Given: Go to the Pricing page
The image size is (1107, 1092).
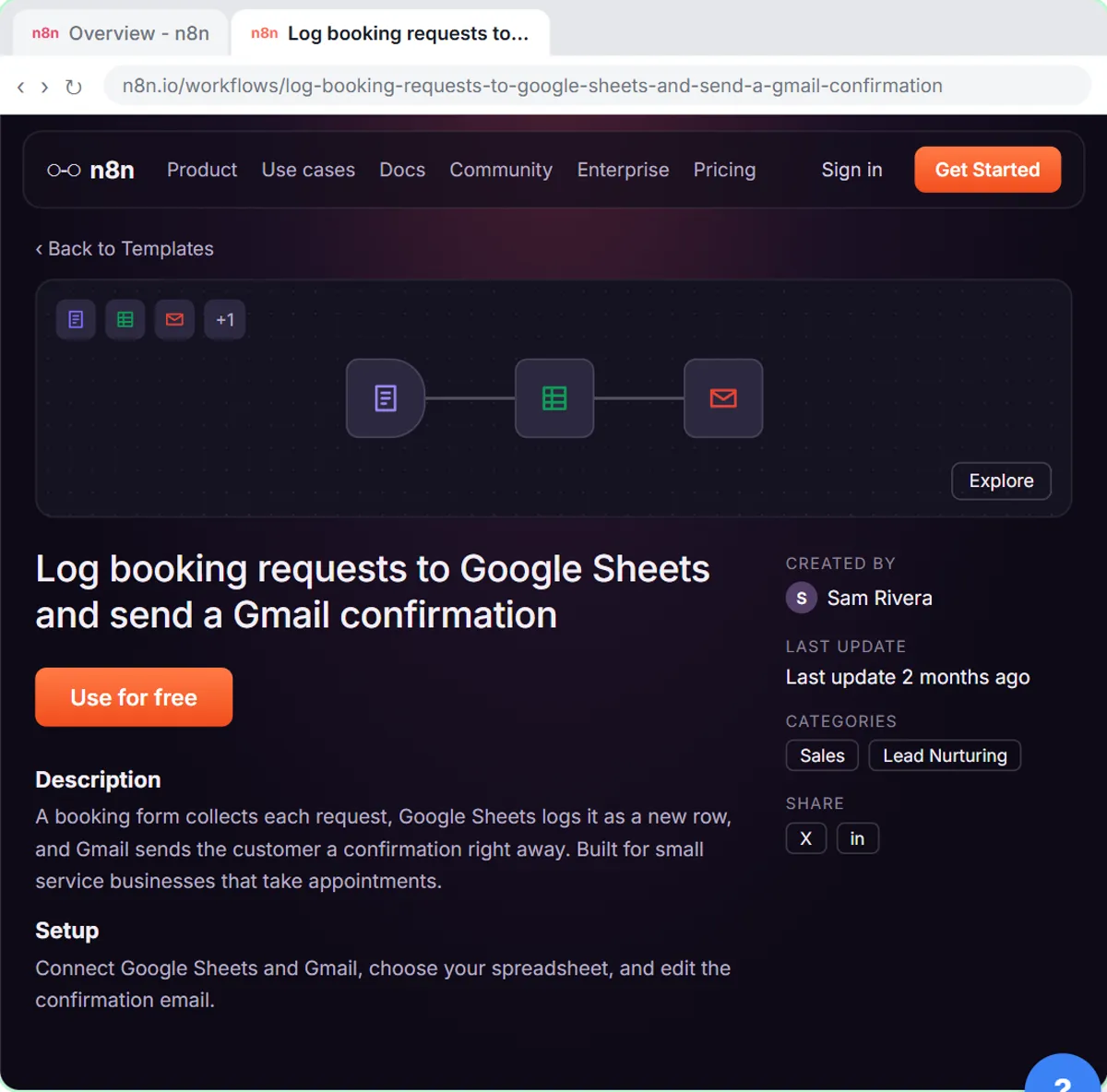Looking at the screenshot, I should pyautogui.click(x=724, y=170).
